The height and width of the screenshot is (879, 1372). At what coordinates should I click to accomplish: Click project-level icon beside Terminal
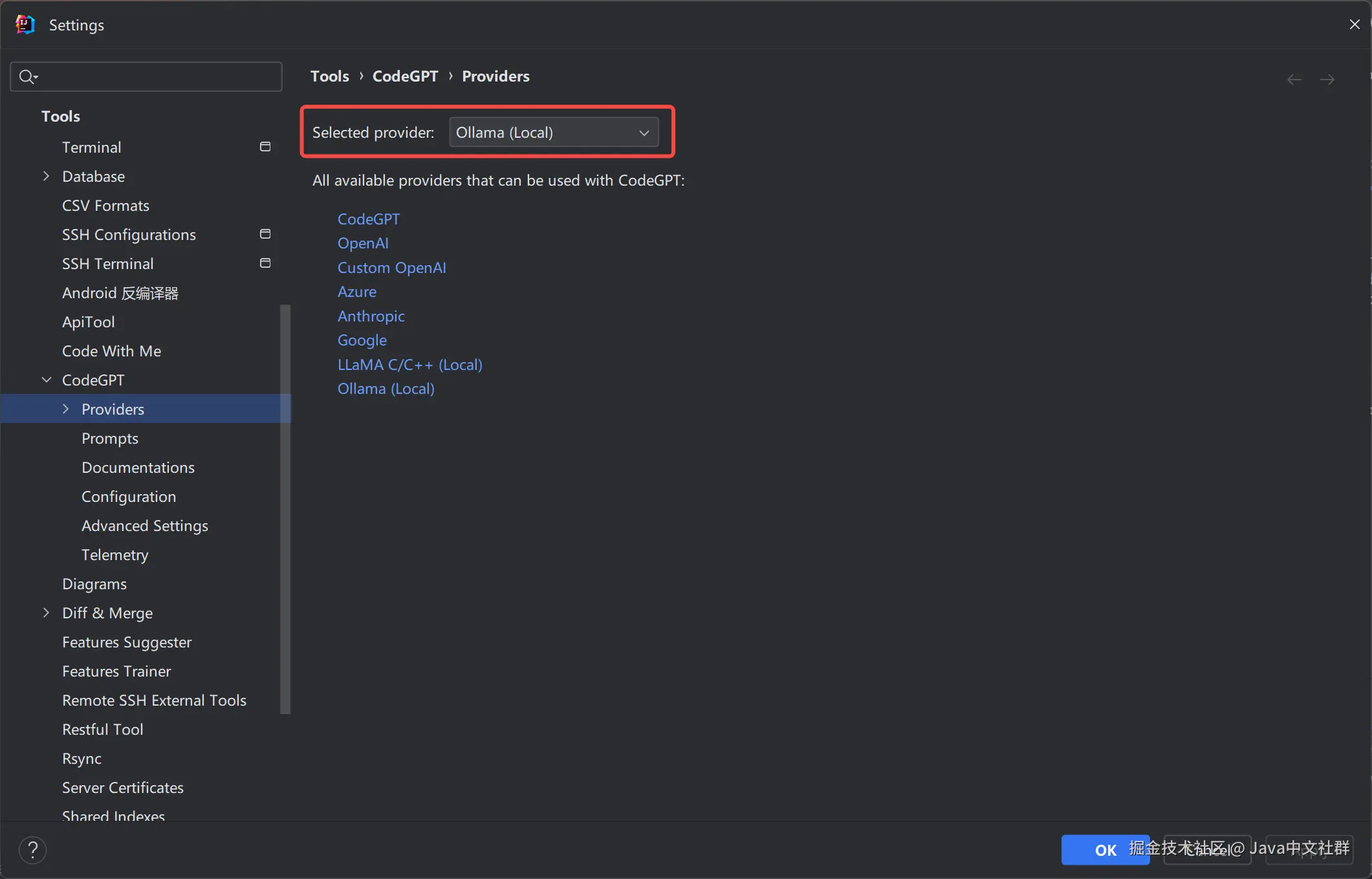pos(265,147)
